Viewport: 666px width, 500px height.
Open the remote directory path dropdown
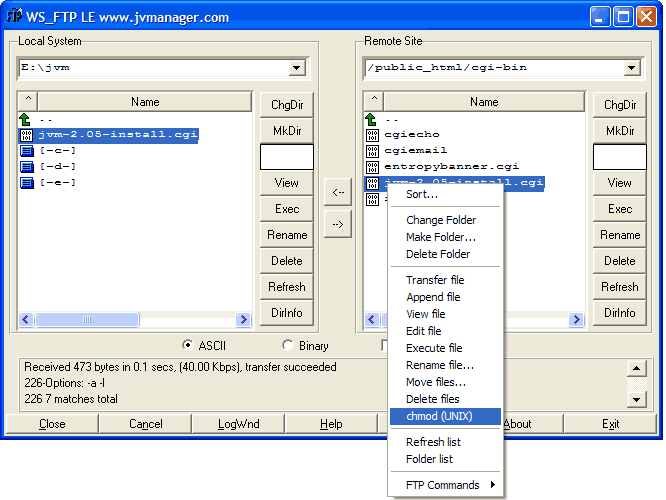pyautogui.click(x=632, y=68)
